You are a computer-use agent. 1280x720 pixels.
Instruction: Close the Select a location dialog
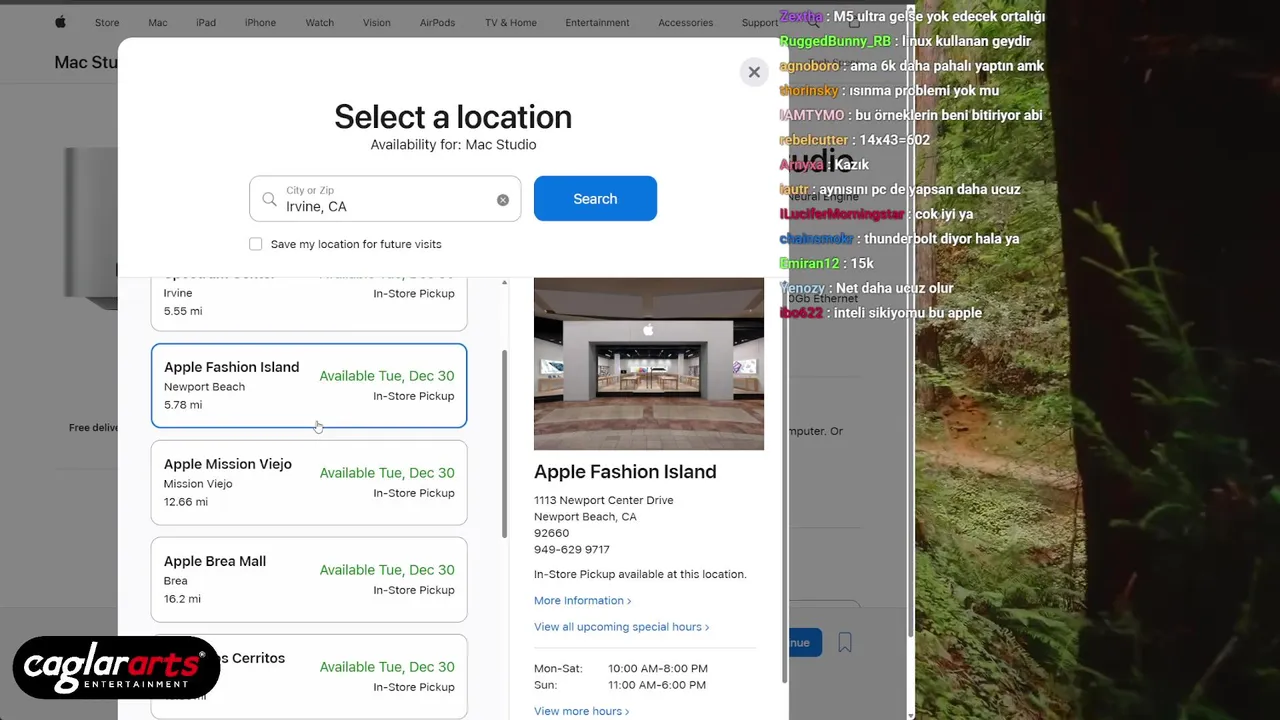(754, 72)
